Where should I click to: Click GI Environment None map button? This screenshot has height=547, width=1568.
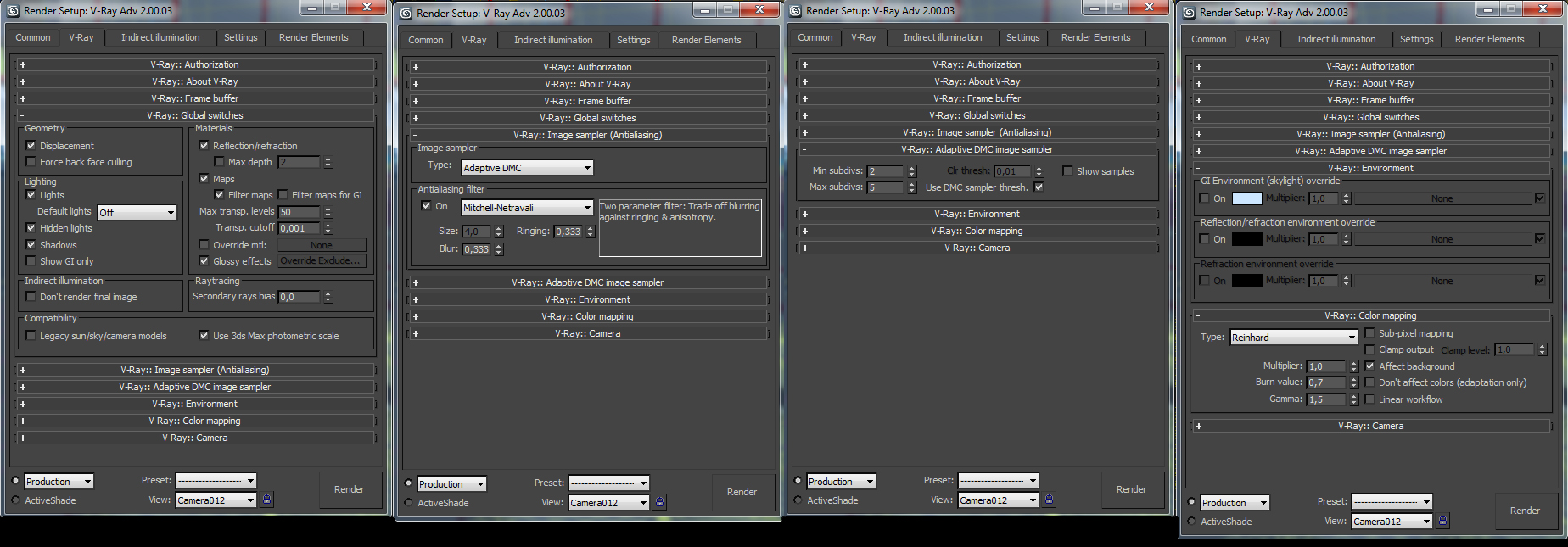point(1442,198)
